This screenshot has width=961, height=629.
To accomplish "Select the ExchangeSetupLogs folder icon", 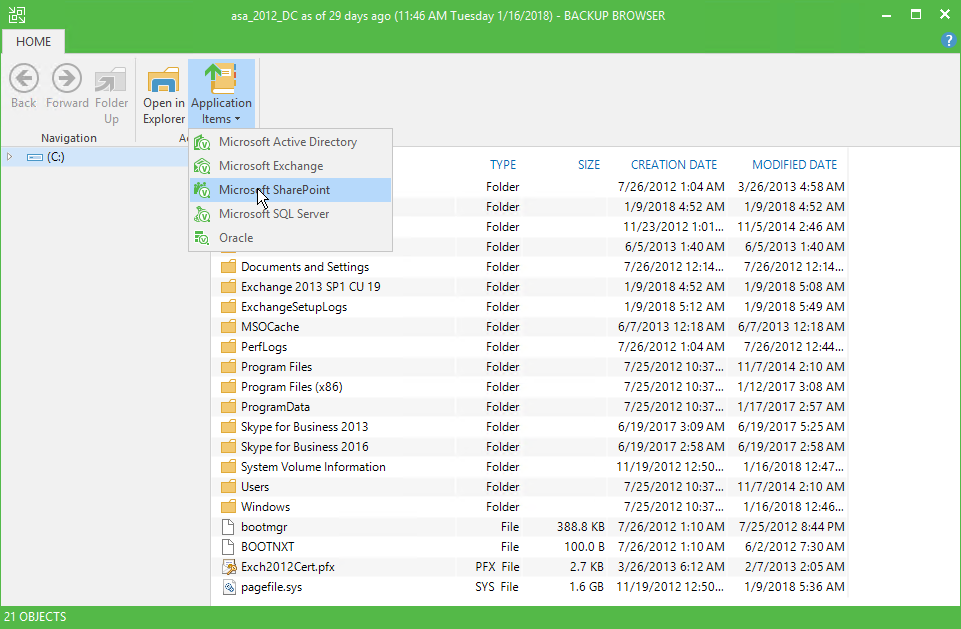I will [x=228, y=307].
